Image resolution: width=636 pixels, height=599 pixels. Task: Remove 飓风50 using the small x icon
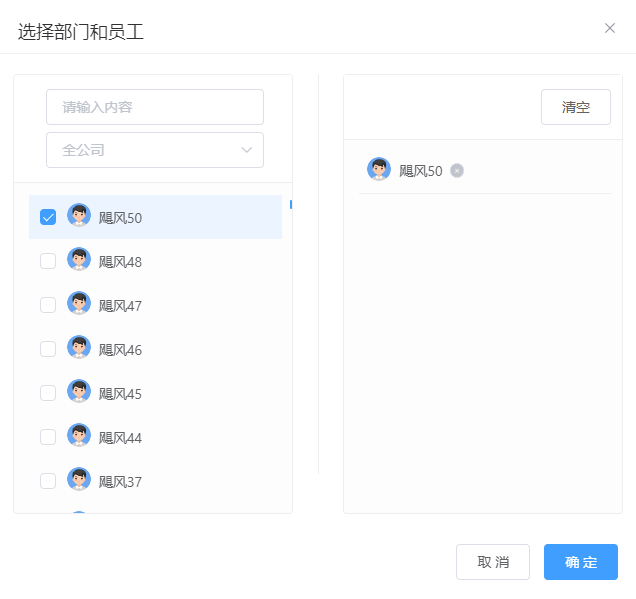[x=457, y=171]
